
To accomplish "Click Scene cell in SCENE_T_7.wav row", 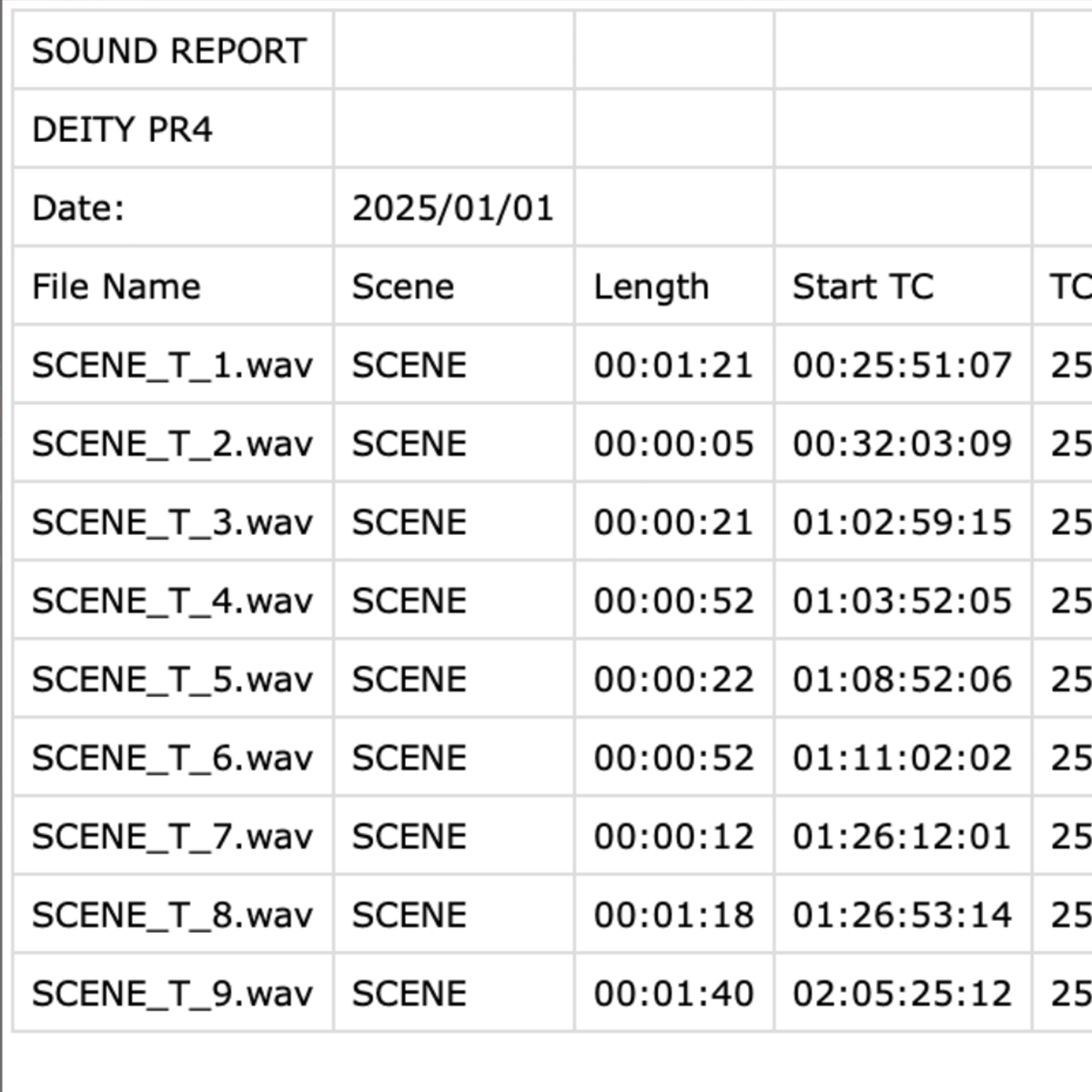I will pos(409,836).
